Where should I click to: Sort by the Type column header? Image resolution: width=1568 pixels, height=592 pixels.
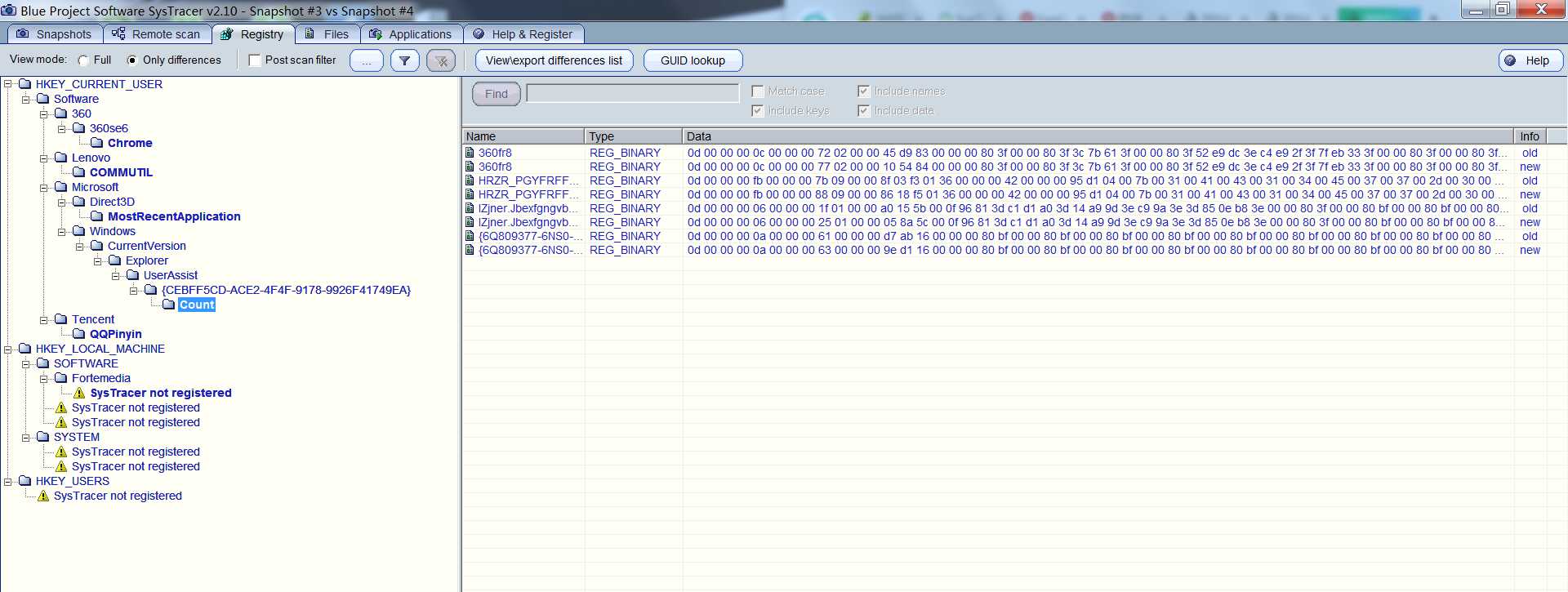point(634,136)
